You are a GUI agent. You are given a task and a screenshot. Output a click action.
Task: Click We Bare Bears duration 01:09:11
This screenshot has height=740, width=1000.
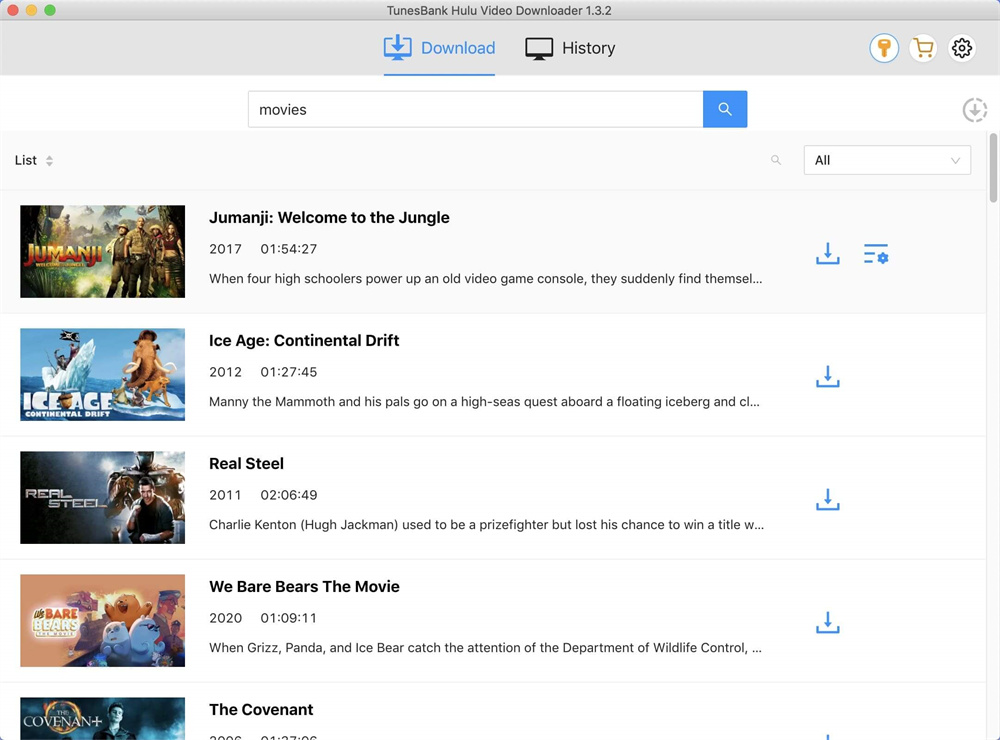click(288, 618)
